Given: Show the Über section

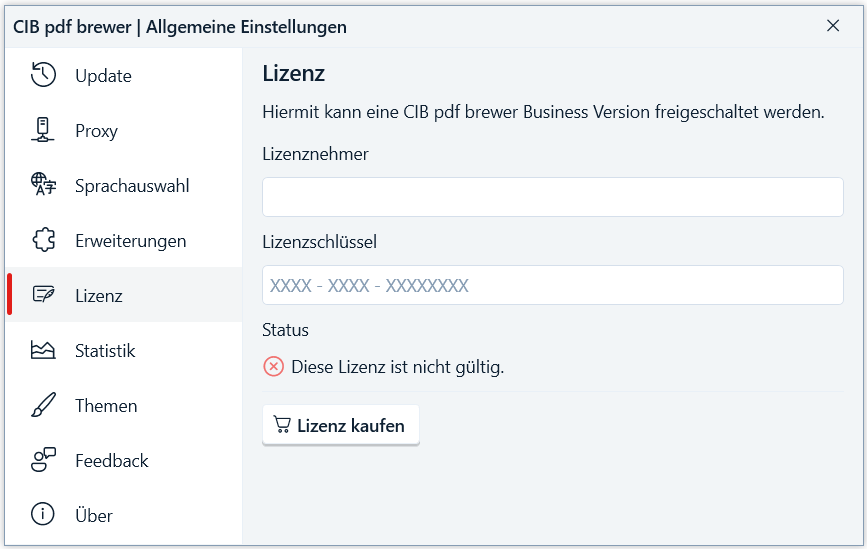Looking at the screenshot, I should (x=124, y=515).
